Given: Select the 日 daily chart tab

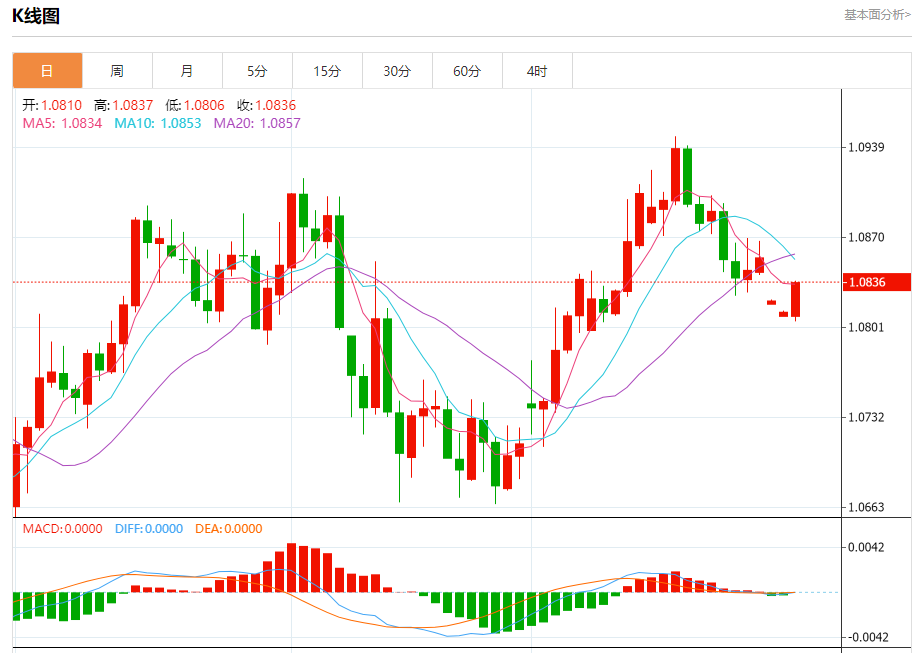Looking at the screenshot, I should (x=47, y=71).
